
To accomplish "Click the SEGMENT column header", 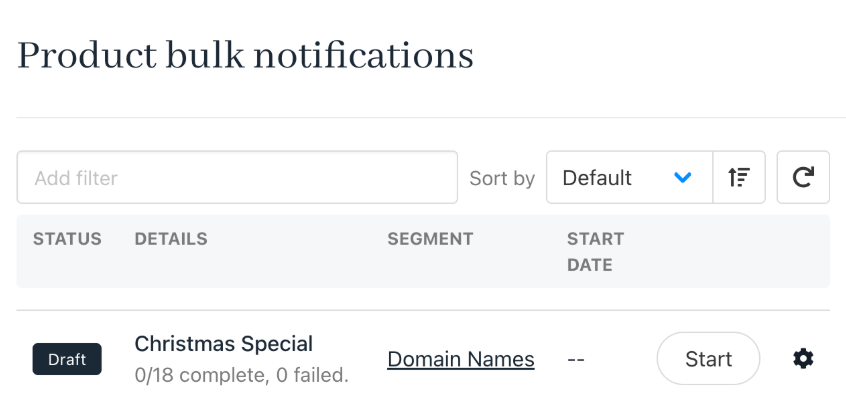I will pyautogui.click(x=430, y=239).
